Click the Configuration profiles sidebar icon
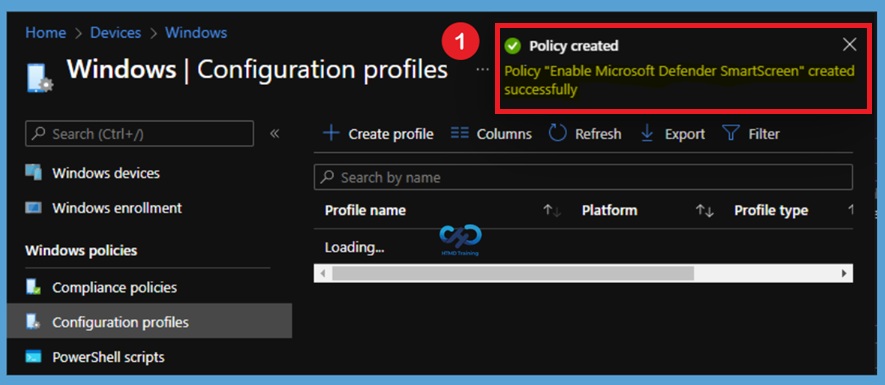885x385 pixels. (33, 322)
